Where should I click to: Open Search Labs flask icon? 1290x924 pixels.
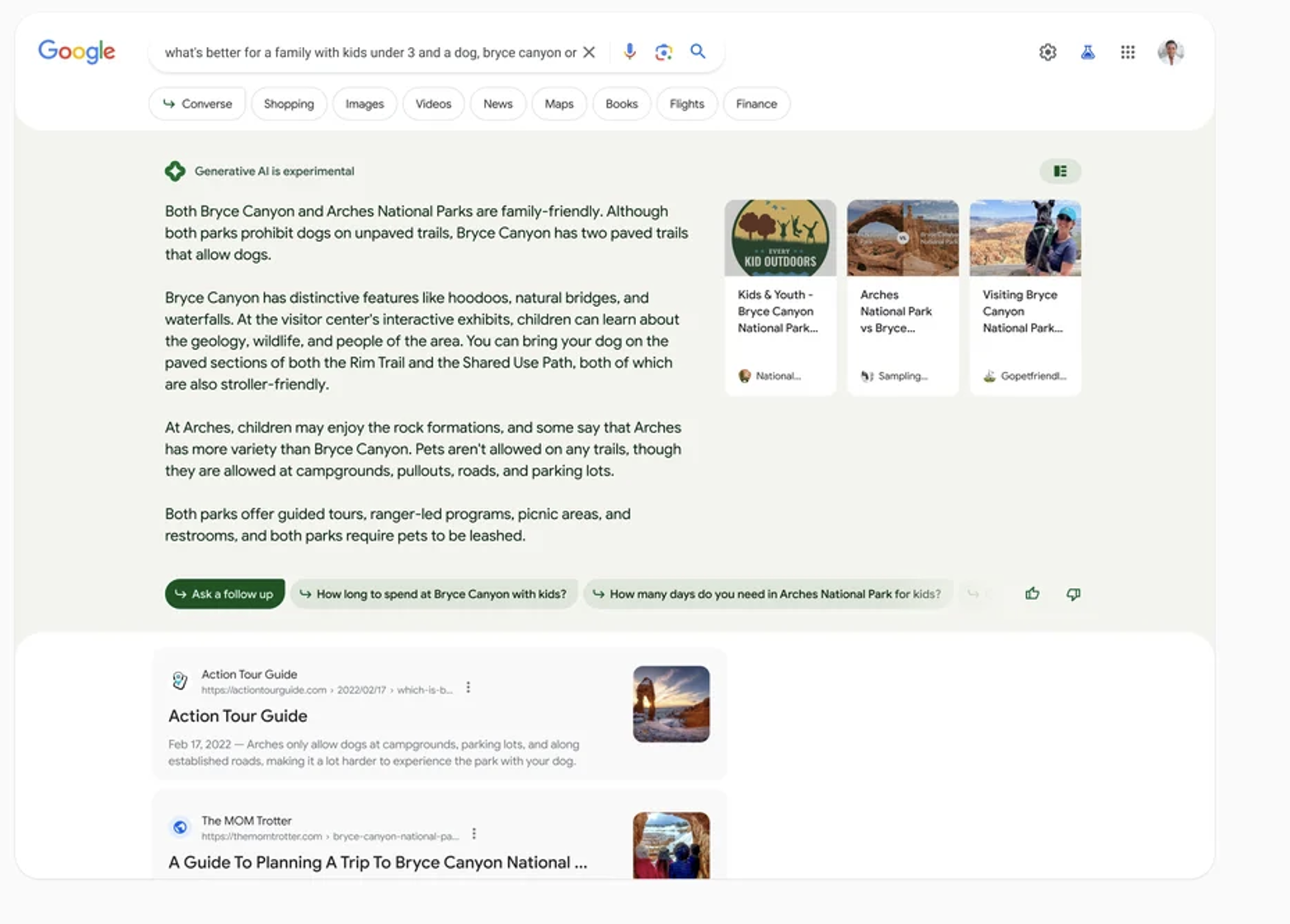point(1088,52)
